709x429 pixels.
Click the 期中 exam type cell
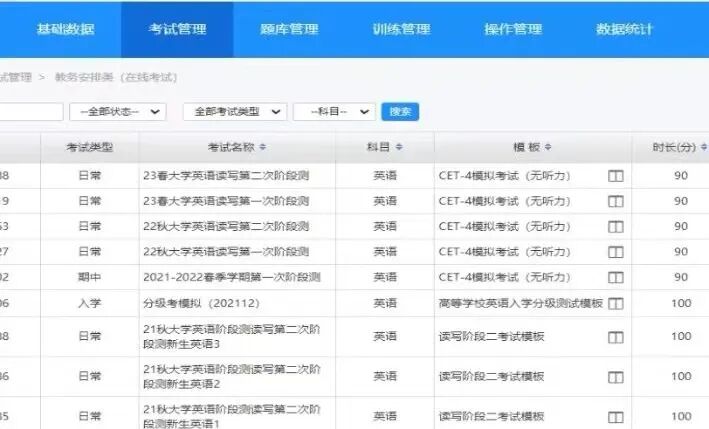90,277
